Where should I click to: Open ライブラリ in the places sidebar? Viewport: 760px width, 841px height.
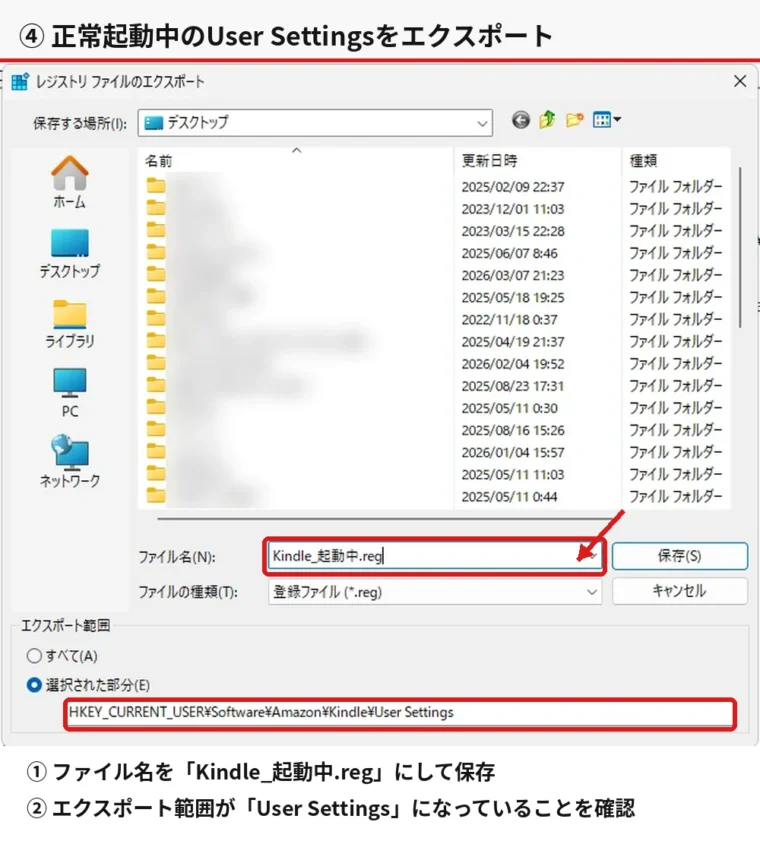click(x=70, y=323)
